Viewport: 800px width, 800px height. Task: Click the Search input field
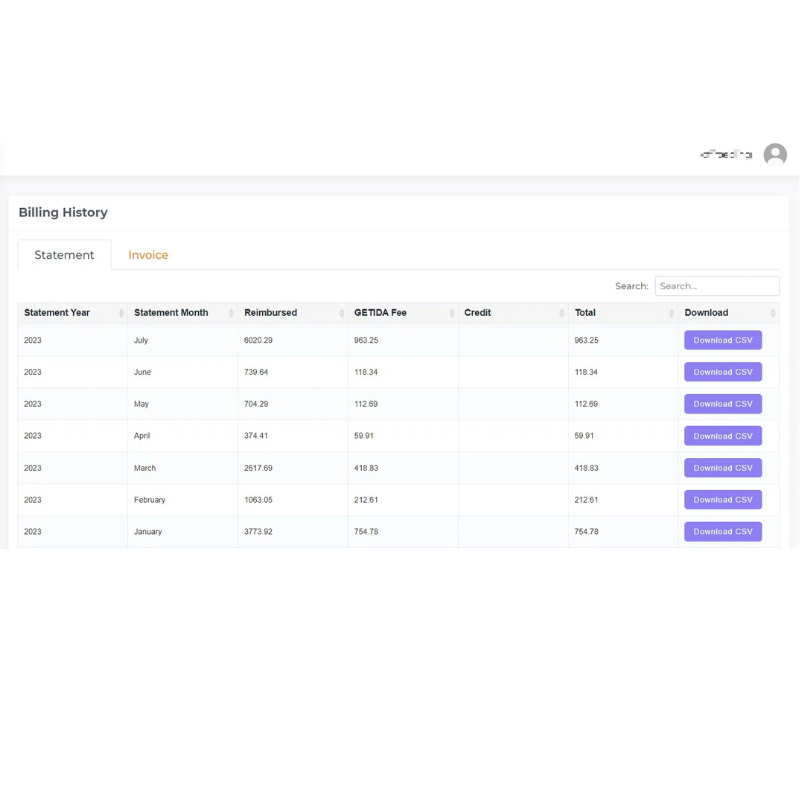coord(716,286)
